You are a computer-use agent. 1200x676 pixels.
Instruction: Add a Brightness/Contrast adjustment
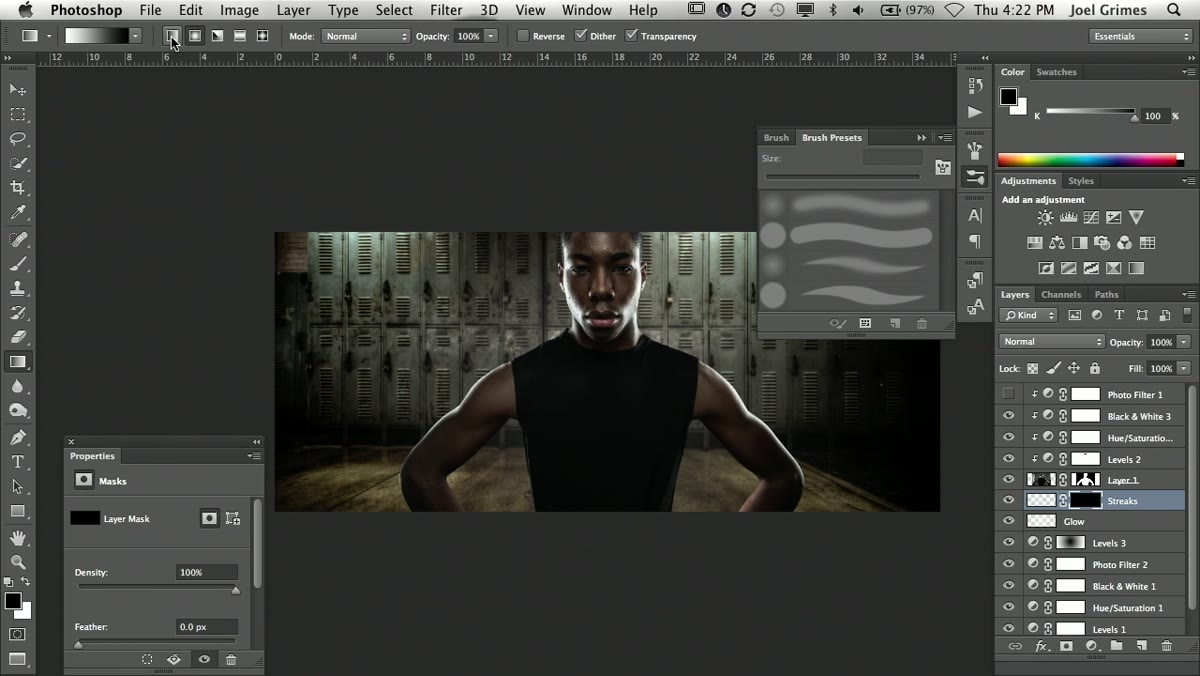click(1045, 217)
